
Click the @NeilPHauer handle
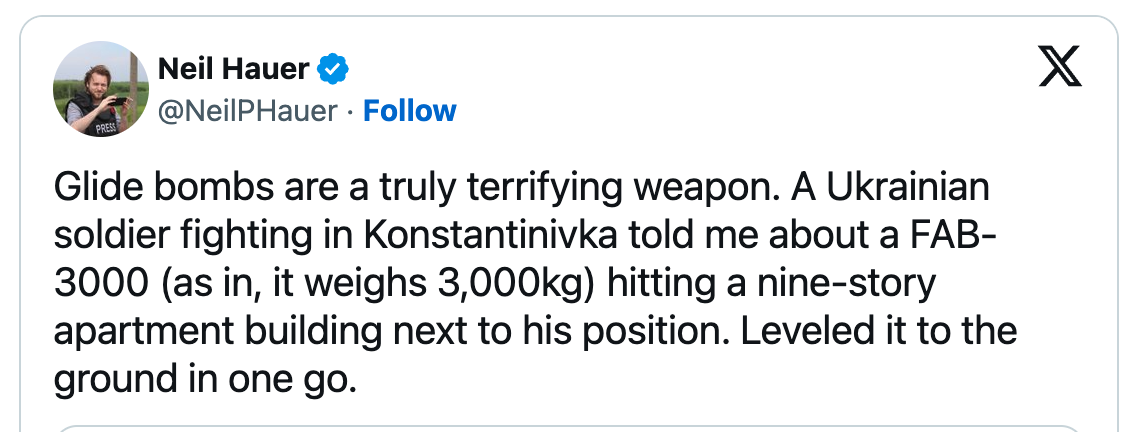[248, 110]
